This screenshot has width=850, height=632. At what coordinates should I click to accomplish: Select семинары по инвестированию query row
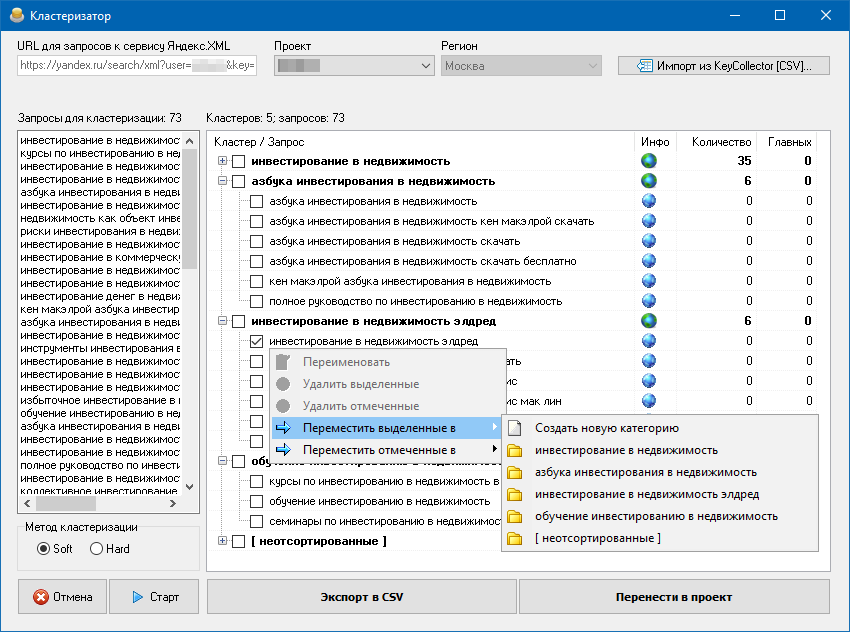click(x=384, y=521)
